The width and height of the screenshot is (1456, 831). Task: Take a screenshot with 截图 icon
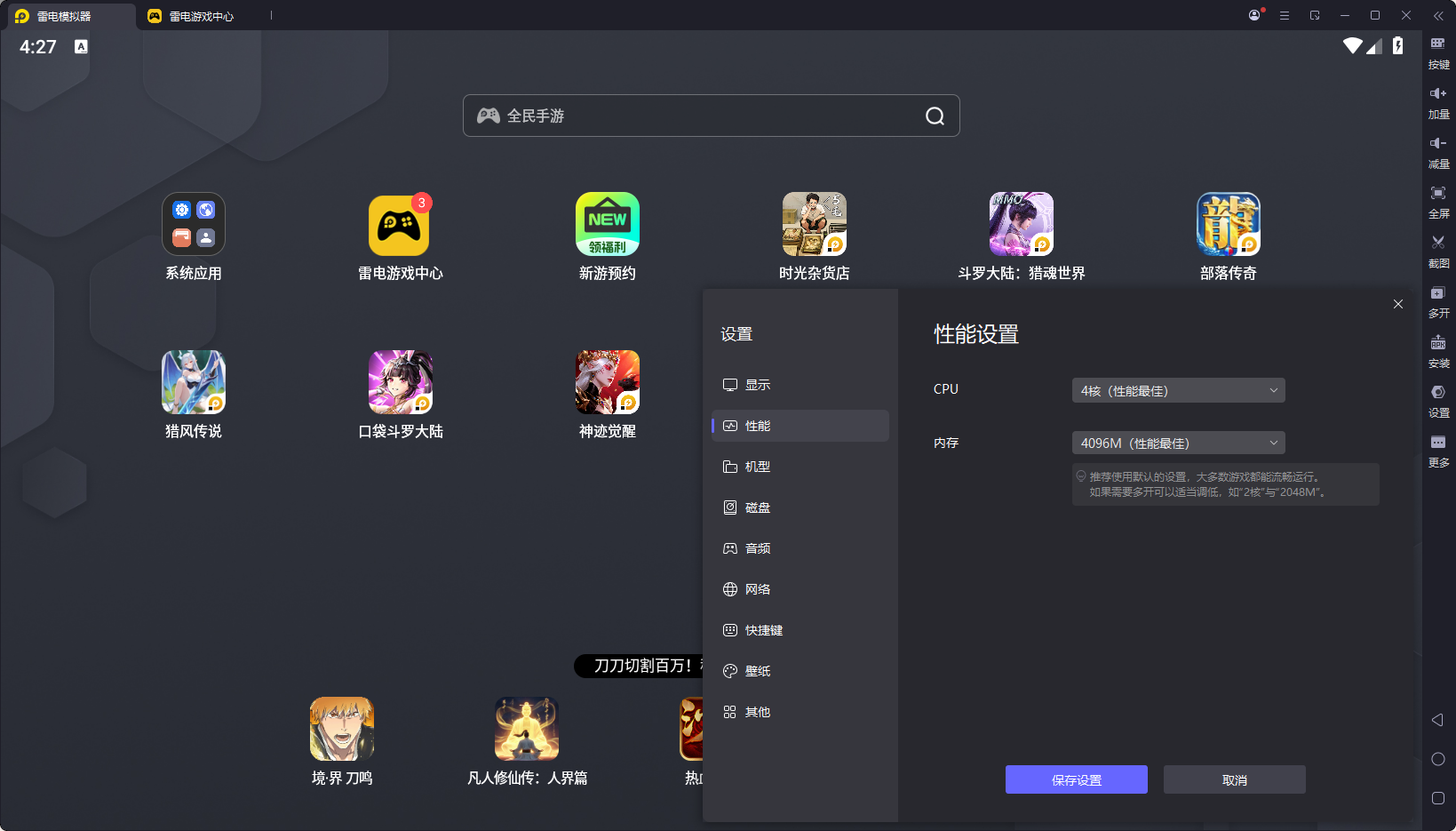coord(1438,252)
